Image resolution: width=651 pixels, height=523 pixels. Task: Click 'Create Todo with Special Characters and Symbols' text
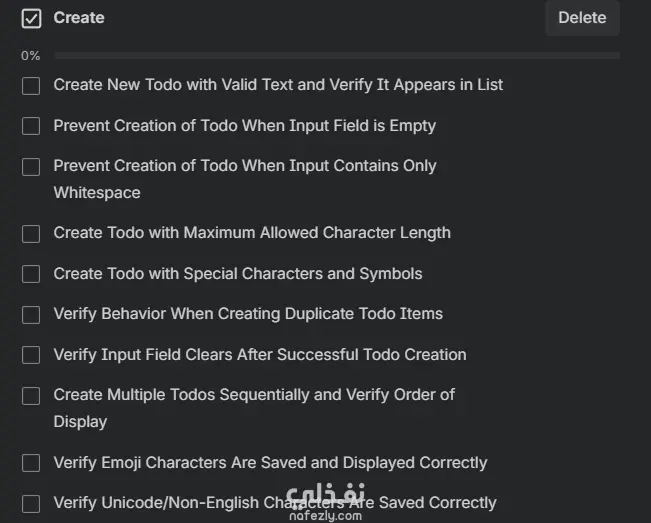[238, 274]
